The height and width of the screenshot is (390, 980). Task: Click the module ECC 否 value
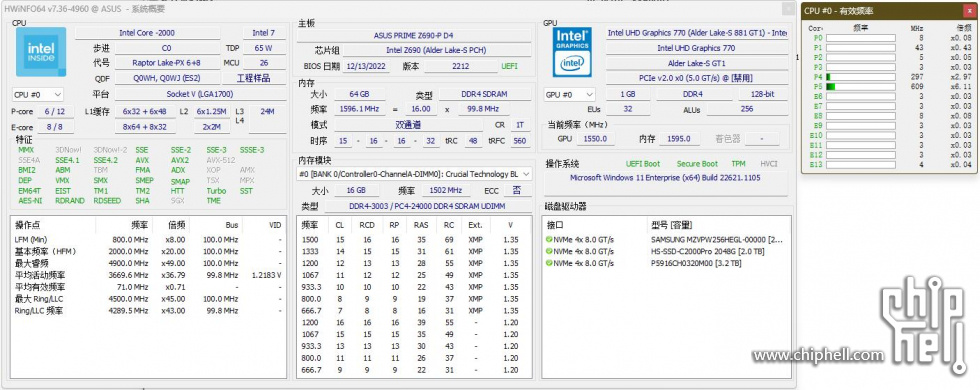(x=517, y=190)
